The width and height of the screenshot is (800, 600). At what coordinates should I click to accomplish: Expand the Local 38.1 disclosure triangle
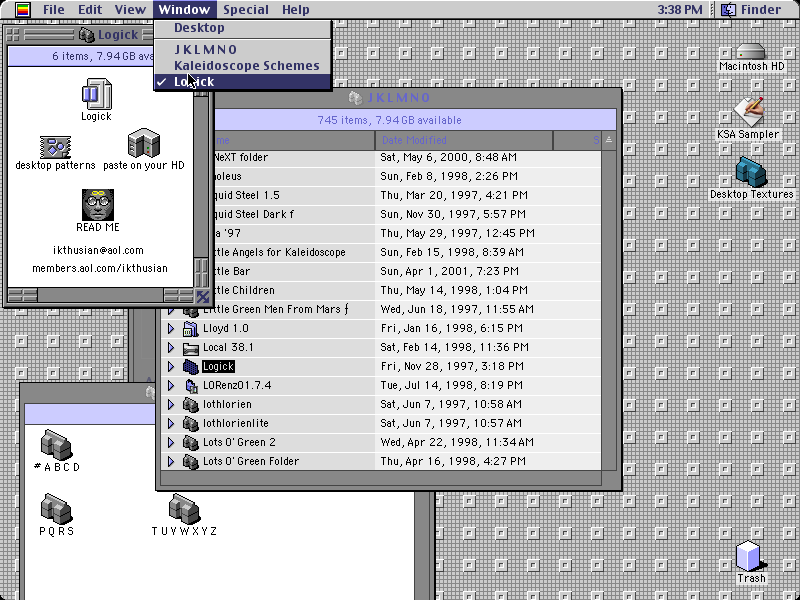171,348
